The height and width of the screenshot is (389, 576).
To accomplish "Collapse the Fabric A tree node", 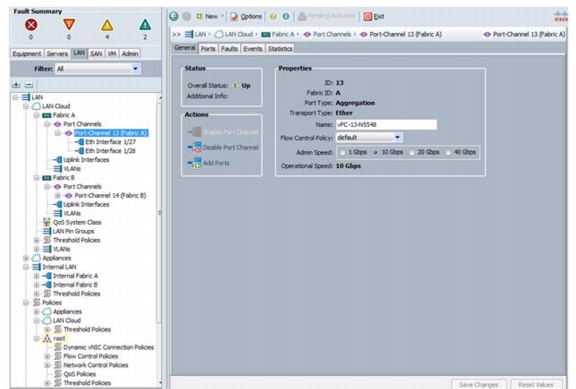I will (36, 115).
